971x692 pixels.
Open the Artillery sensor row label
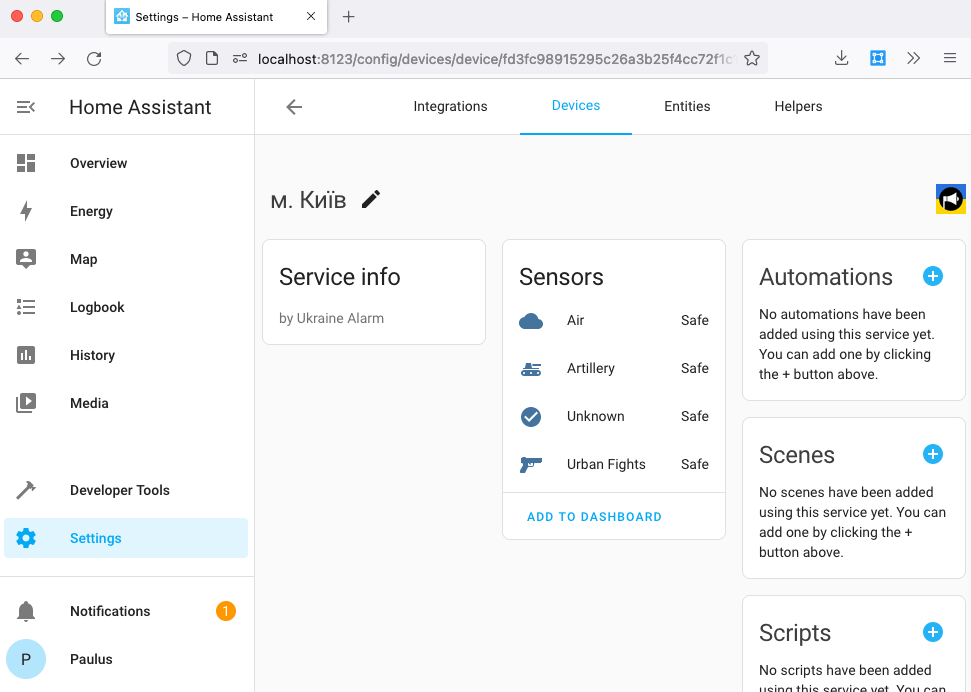pyautogui.click(x=591, y=369)
